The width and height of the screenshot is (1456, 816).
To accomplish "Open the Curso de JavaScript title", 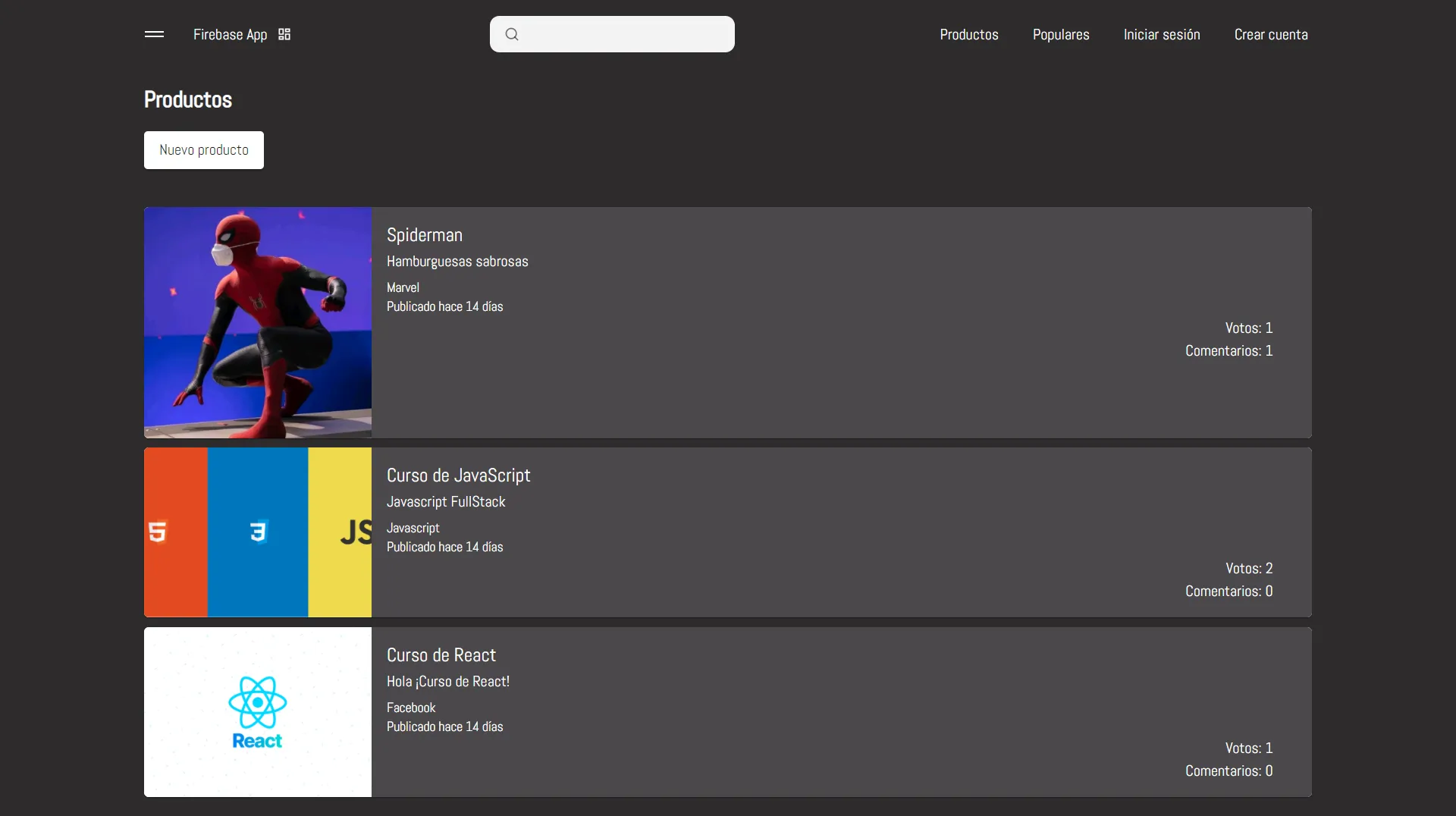I will [x=458, y=475].
